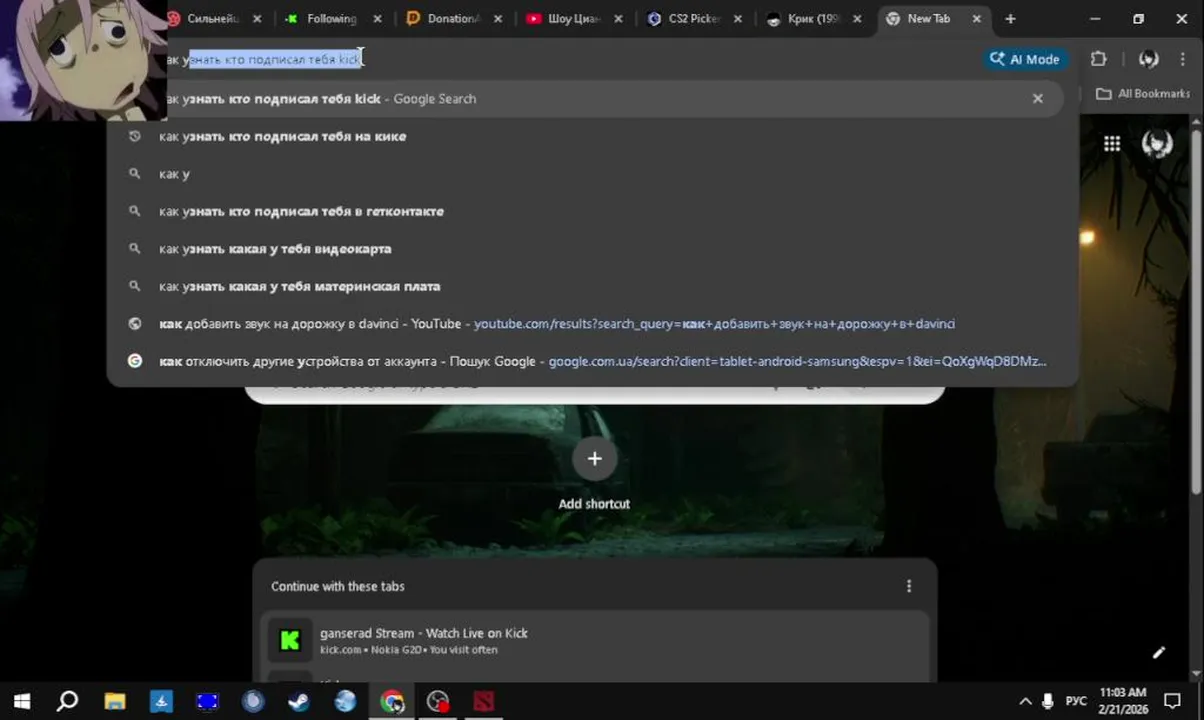Open the three-dot menu of Continue with these tabs

[x=909, y=586]
